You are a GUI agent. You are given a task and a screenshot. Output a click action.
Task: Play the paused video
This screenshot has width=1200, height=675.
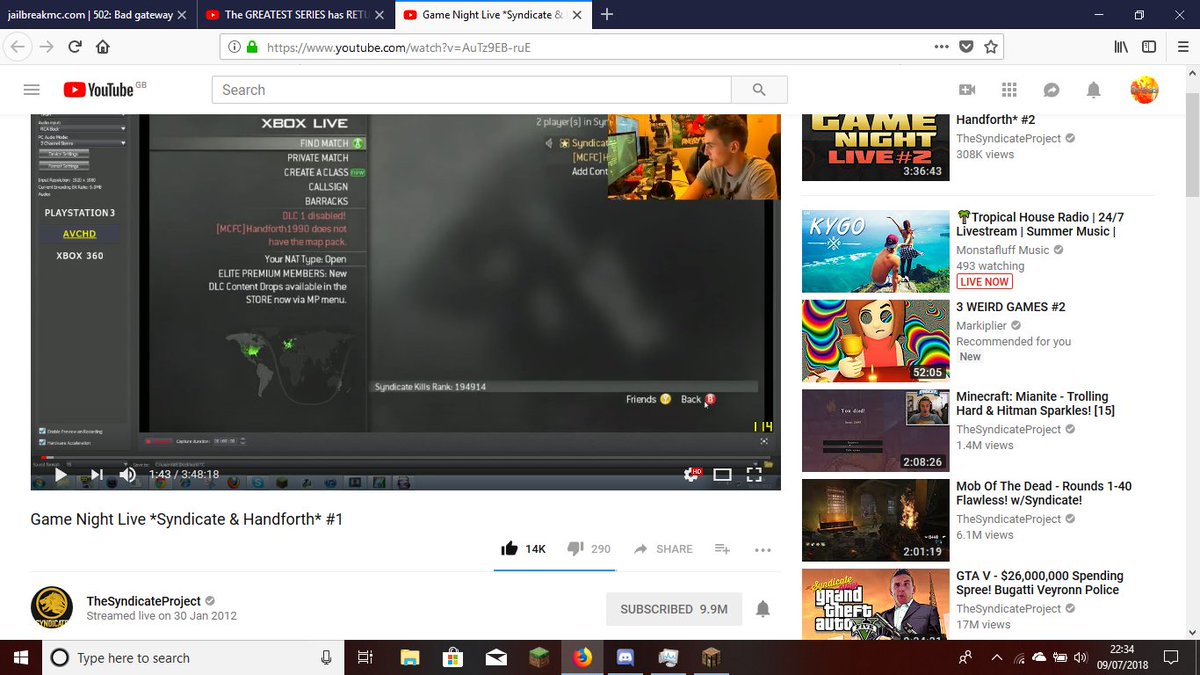(60, 475)
